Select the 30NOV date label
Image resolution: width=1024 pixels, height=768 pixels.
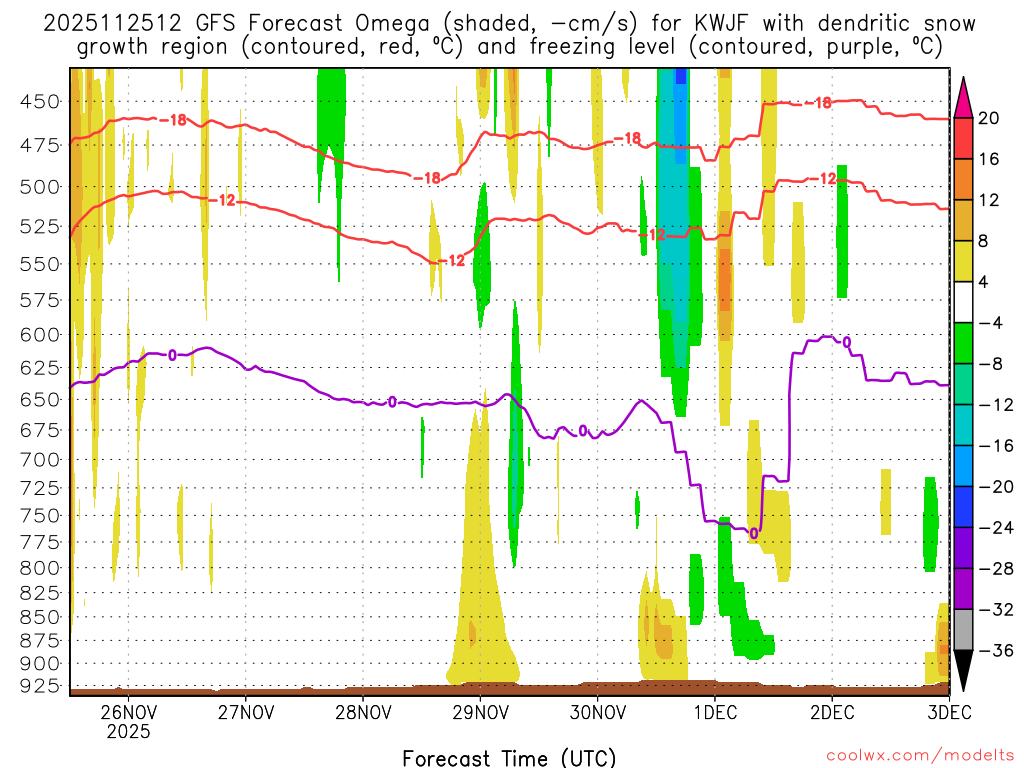click(598, 712)
